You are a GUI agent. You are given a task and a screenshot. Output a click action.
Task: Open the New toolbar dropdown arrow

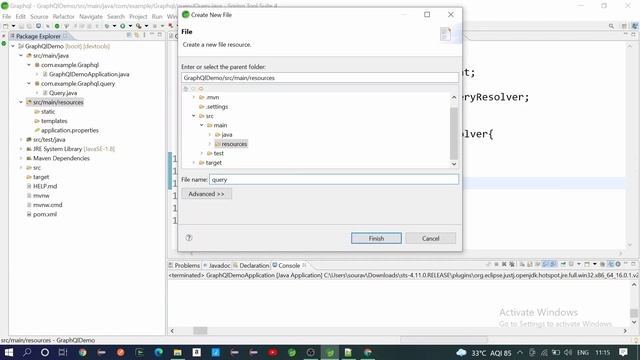pos(13,26)
